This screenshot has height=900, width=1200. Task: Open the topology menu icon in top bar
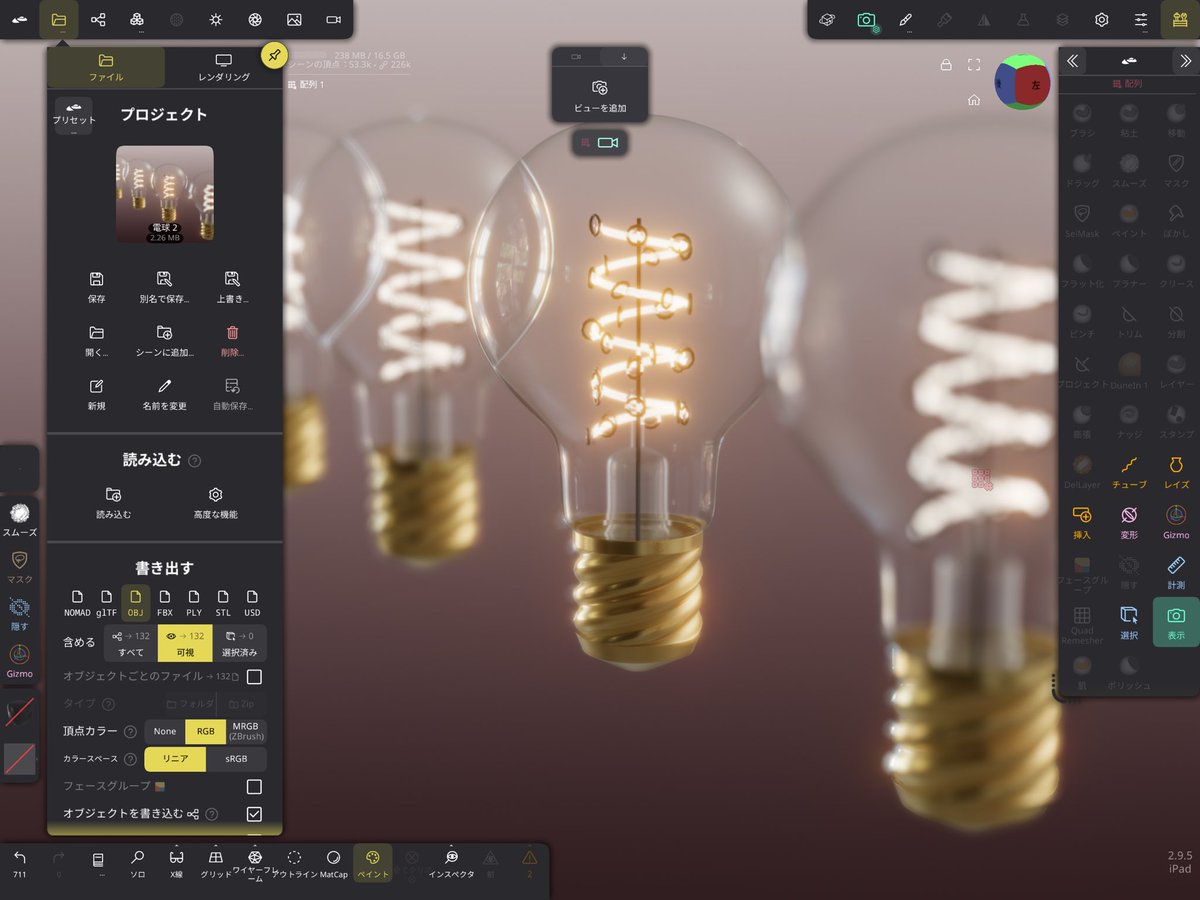[137, 19]
